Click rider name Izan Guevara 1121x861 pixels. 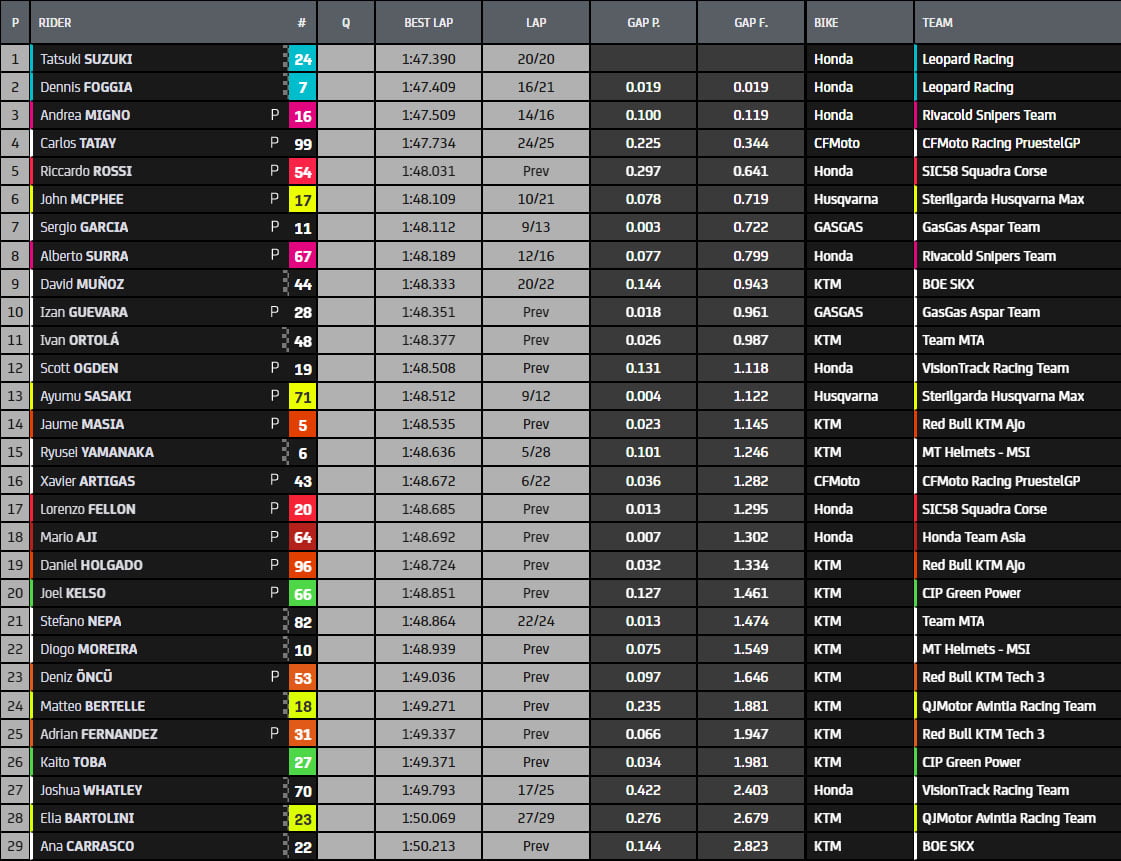(x=84, y=312)
